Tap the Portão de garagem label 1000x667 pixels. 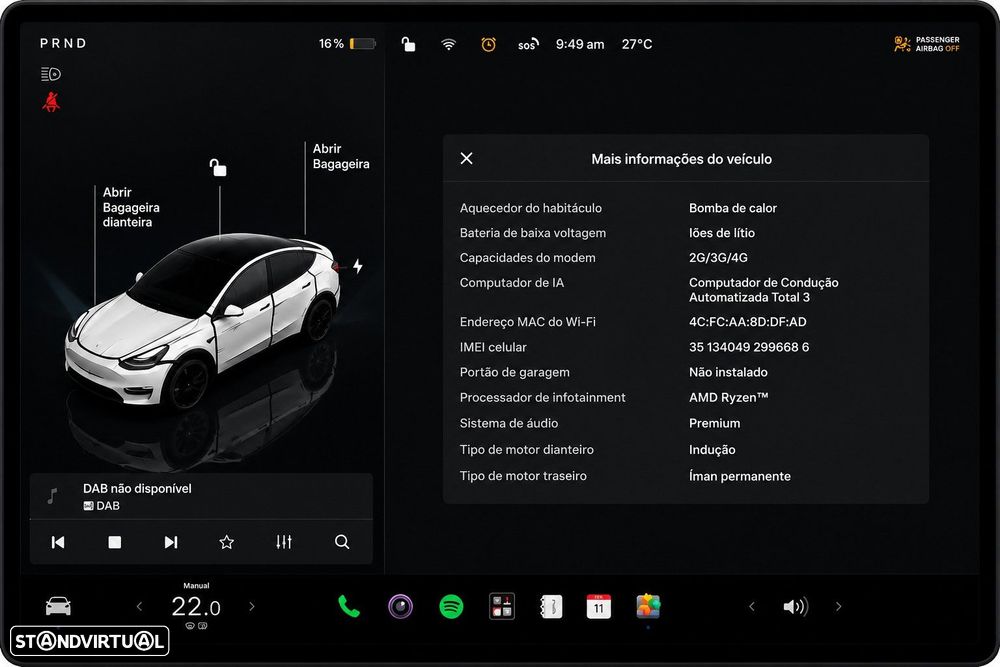pos(515,372)
